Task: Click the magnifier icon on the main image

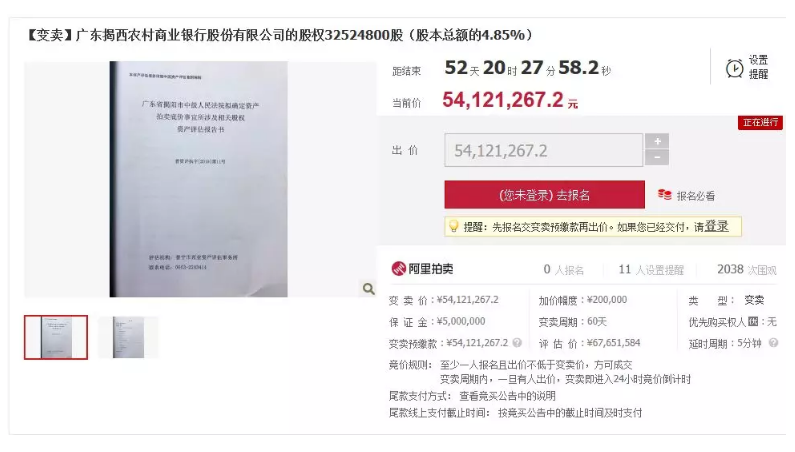Action: click(369, 289)
